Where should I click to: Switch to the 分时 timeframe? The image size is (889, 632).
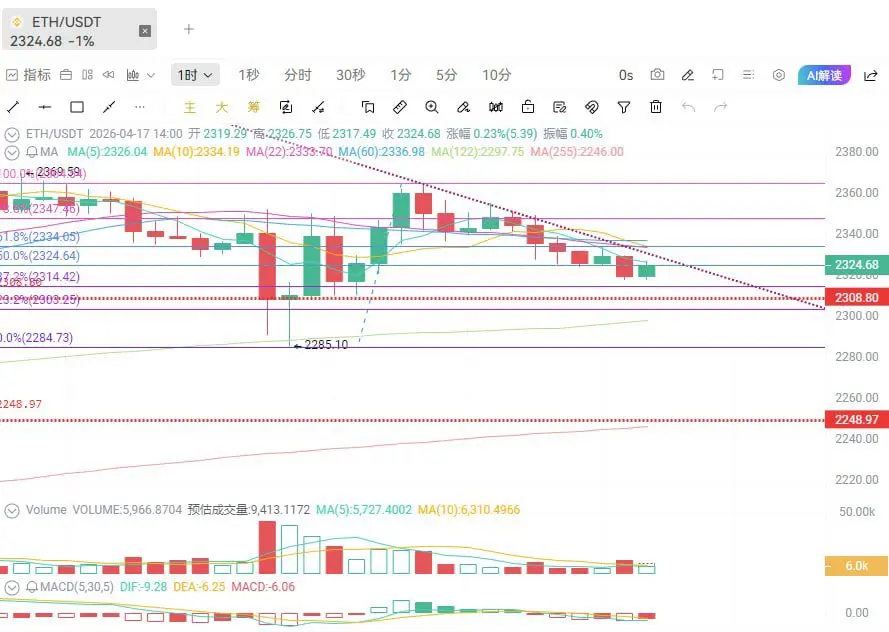pos(298,75)
